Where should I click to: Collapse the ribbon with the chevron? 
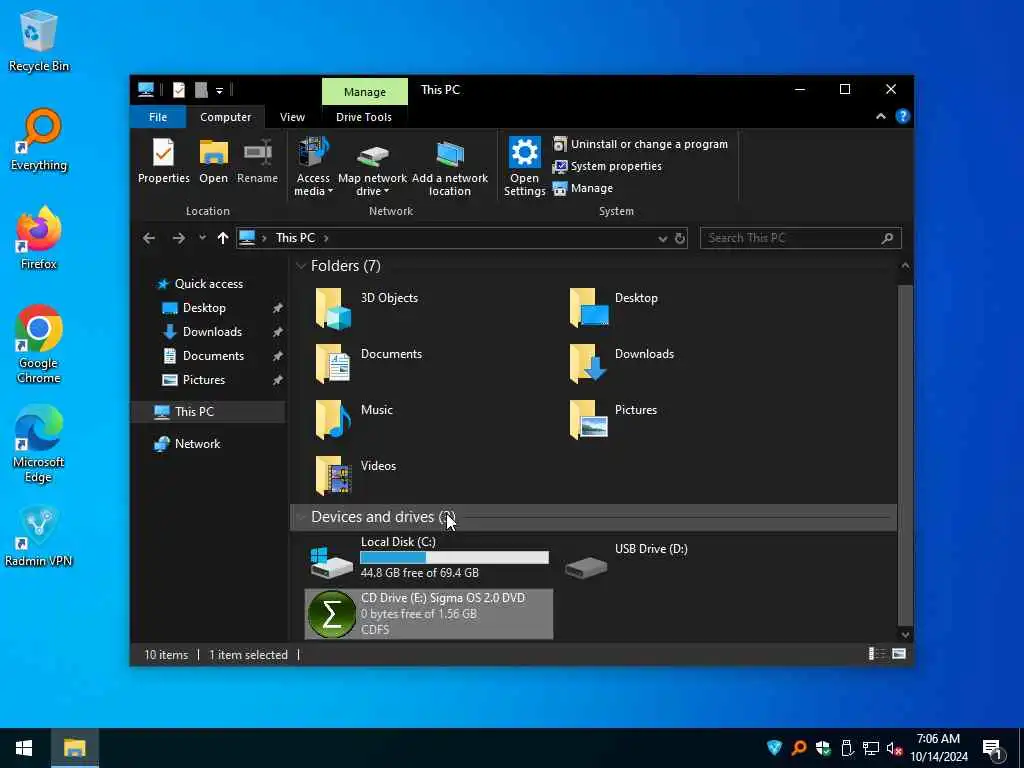(x=880, y=116)
